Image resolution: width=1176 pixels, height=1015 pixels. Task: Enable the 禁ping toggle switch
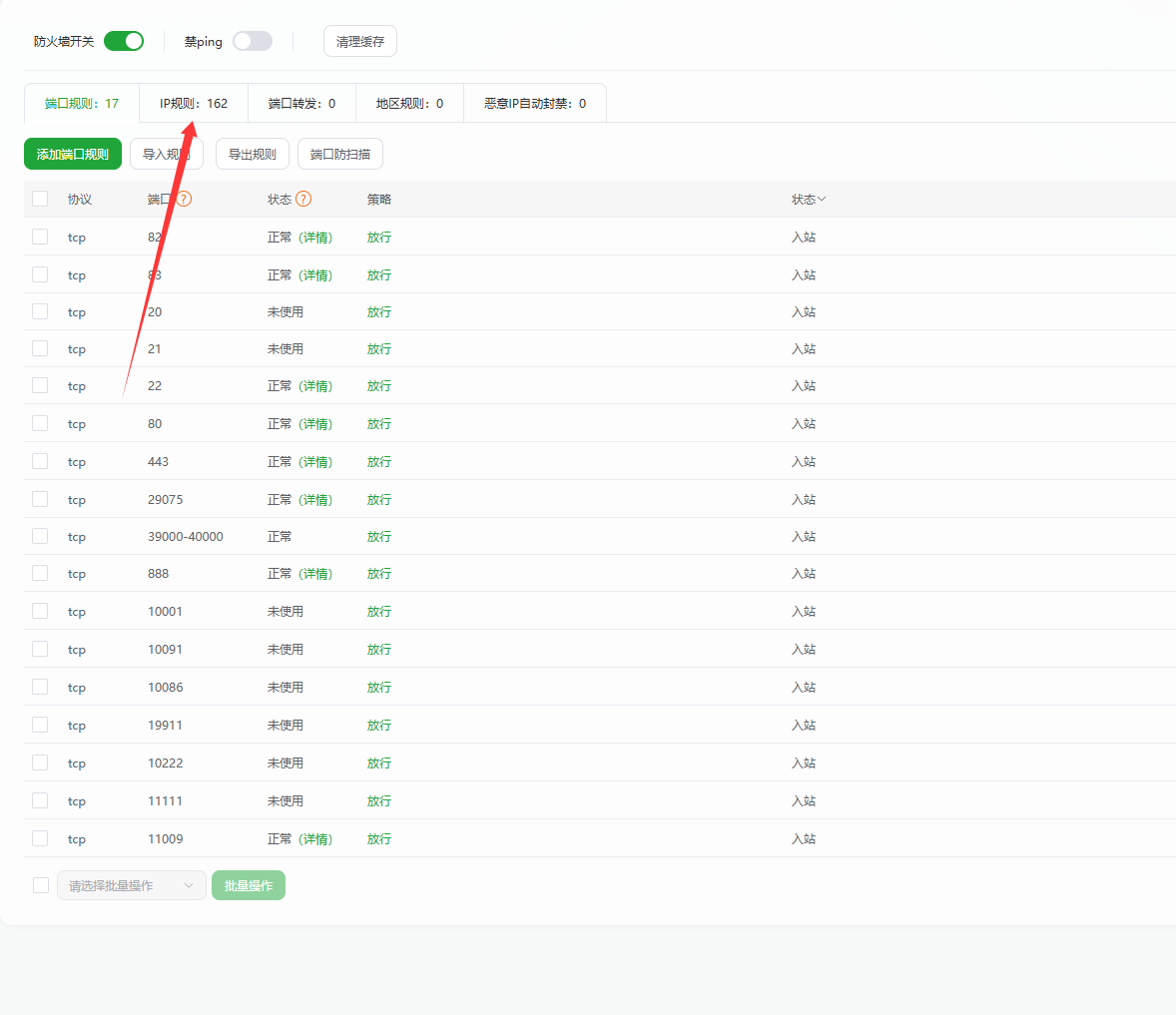tap(253, 41)
